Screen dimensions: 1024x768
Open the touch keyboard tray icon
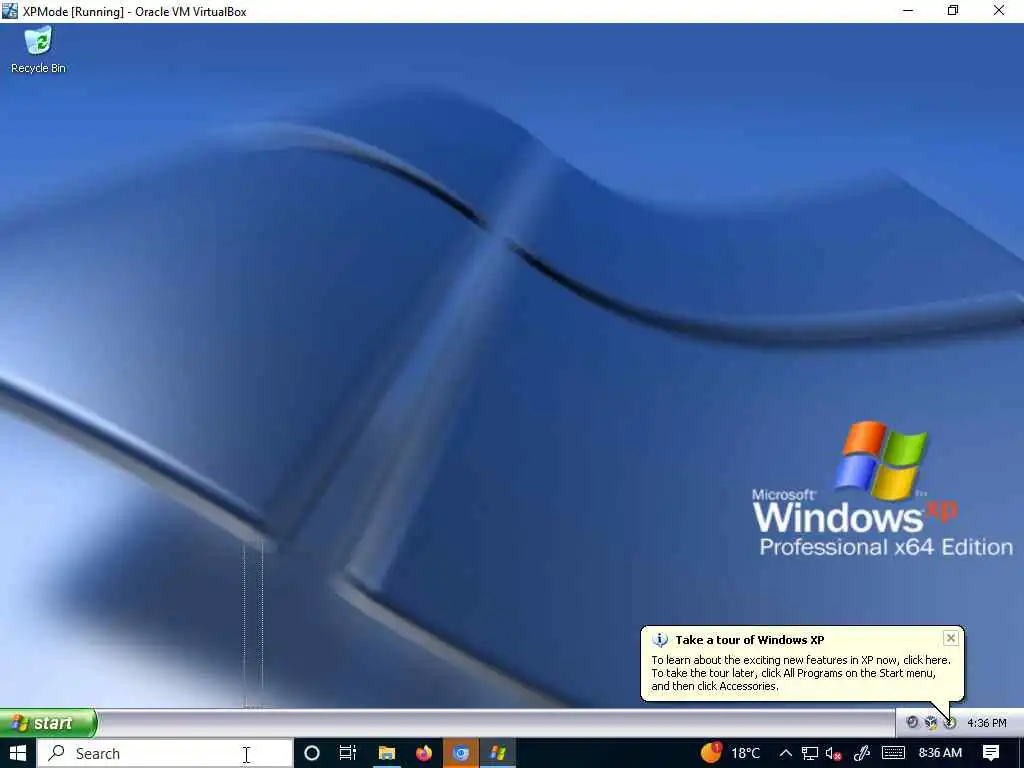coord(893,753)
